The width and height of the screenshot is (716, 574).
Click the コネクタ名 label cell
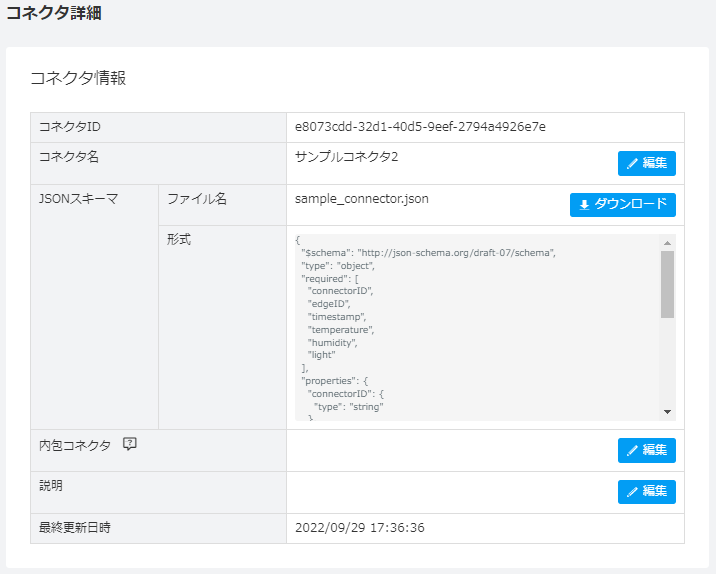[x=158, y=163]
